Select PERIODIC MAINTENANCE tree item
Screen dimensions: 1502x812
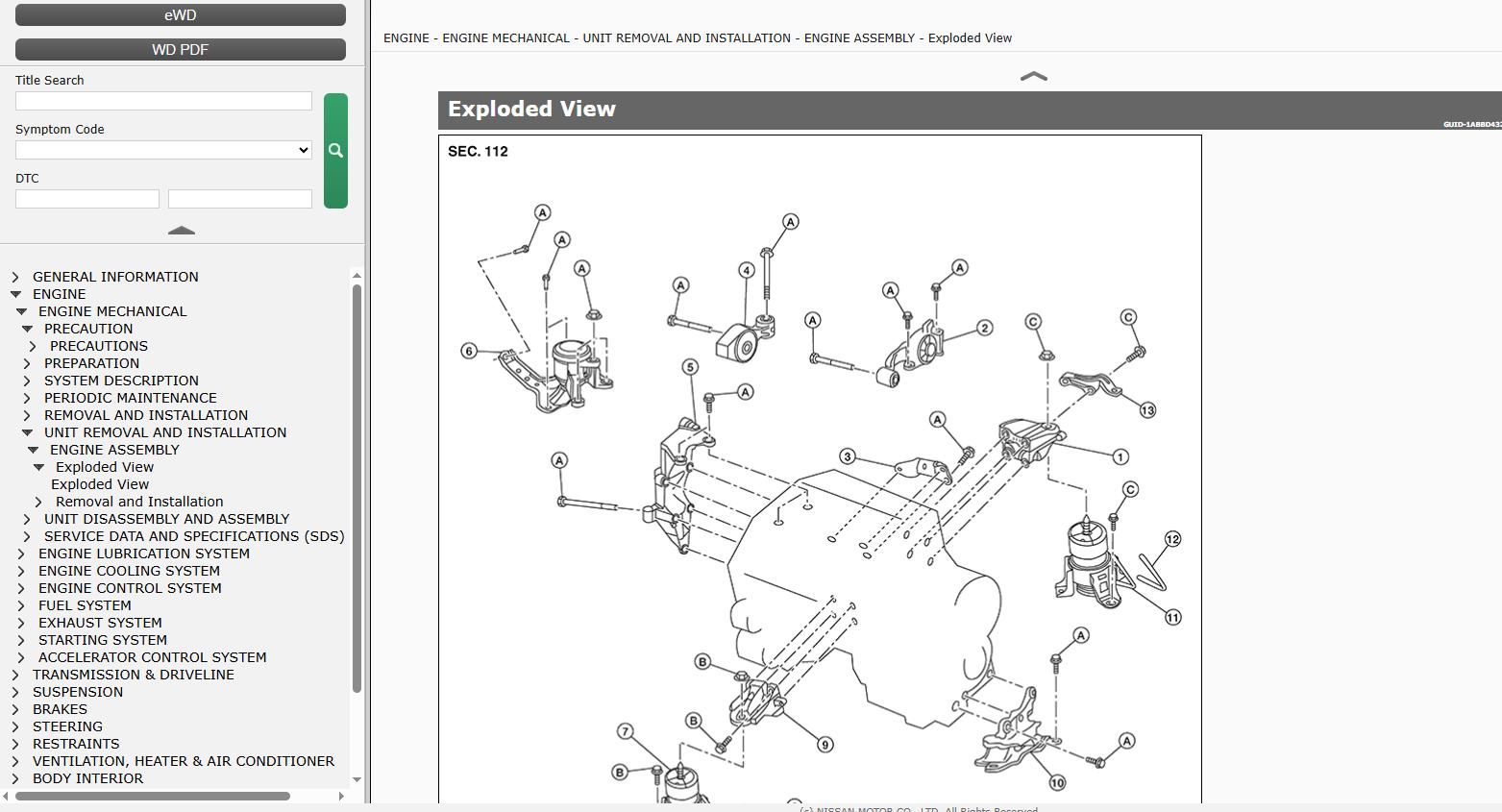130,398
